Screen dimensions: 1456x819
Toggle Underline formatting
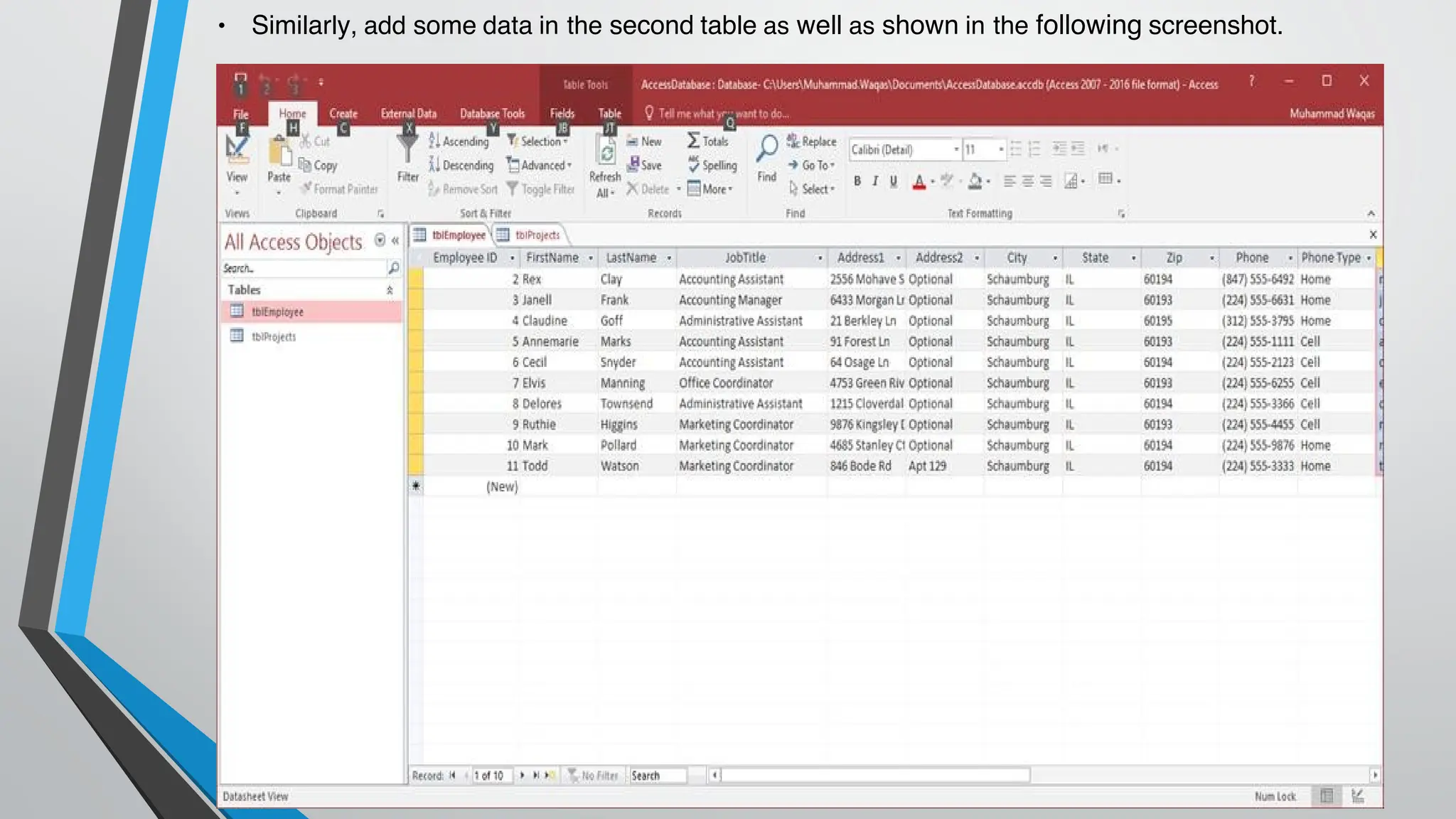click(x=894, y=181)
